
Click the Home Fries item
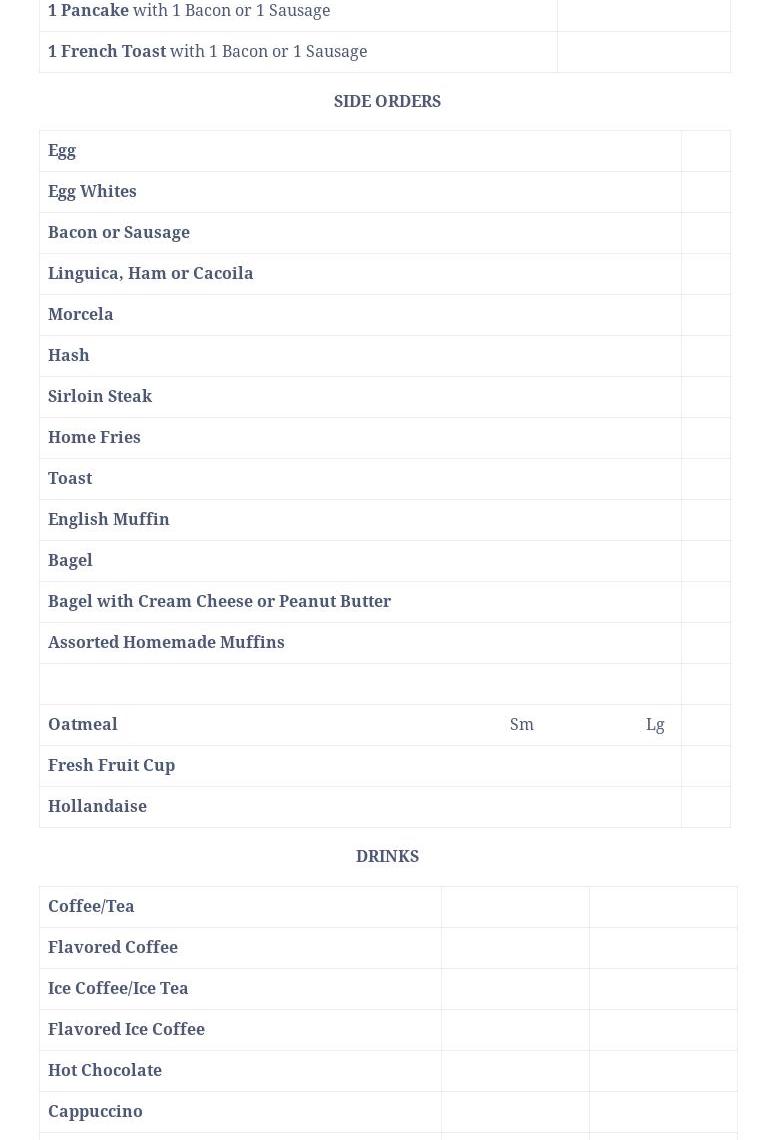coord(94,437)
